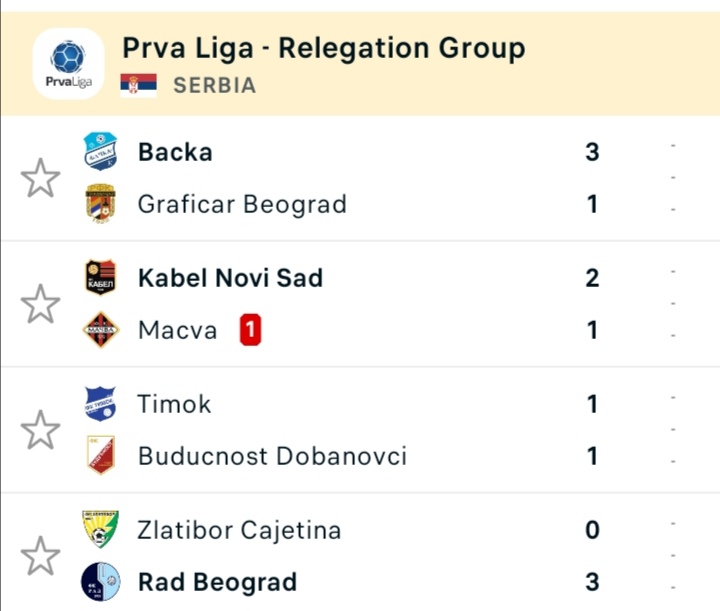The height and width of the screenshot is (611, 720).
Task: Click Rad Beograd's score of 3
Action: click(592, 582)
